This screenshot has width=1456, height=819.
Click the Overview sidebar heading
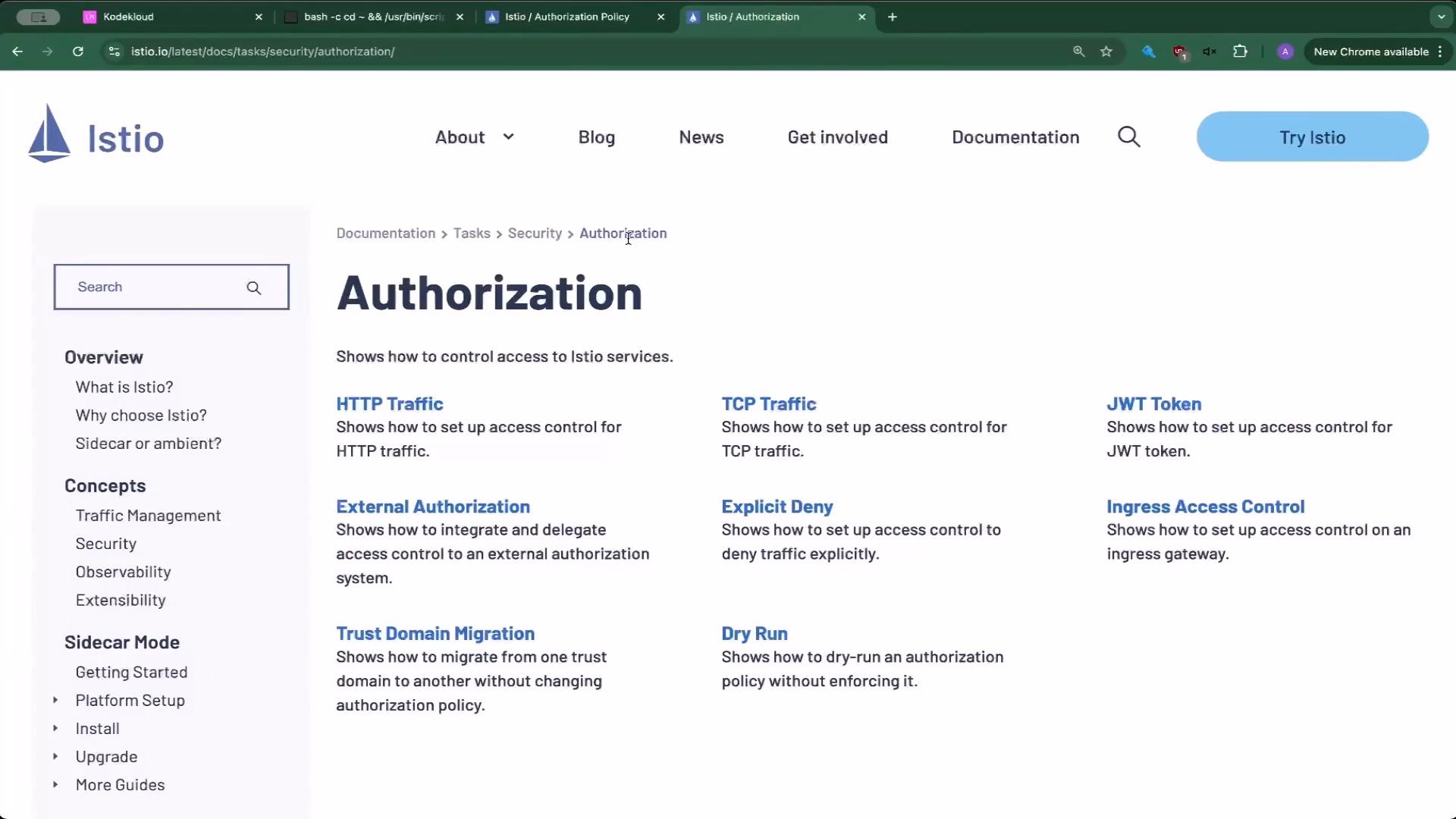pos(104,357)
